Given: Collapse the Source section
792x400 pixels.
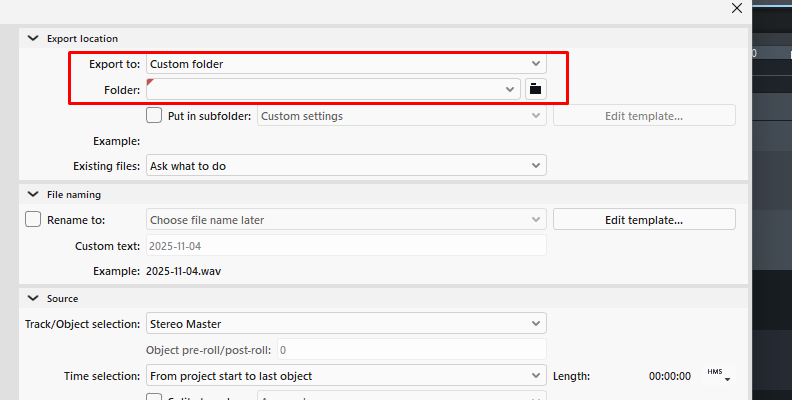Looking at the screenshot, I should pos(33,298).
